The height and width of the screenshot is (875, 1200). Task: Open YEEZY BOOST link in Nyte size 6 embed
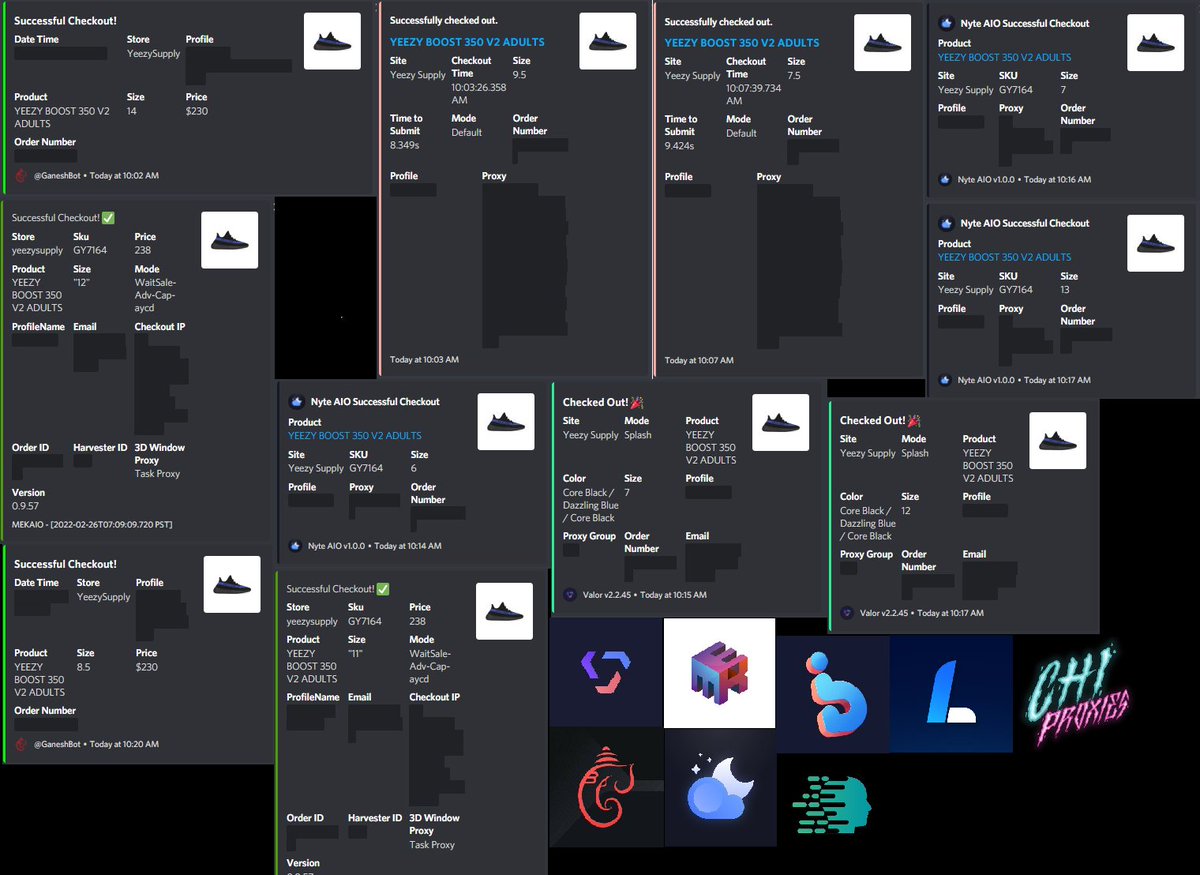tap(355, 435)
